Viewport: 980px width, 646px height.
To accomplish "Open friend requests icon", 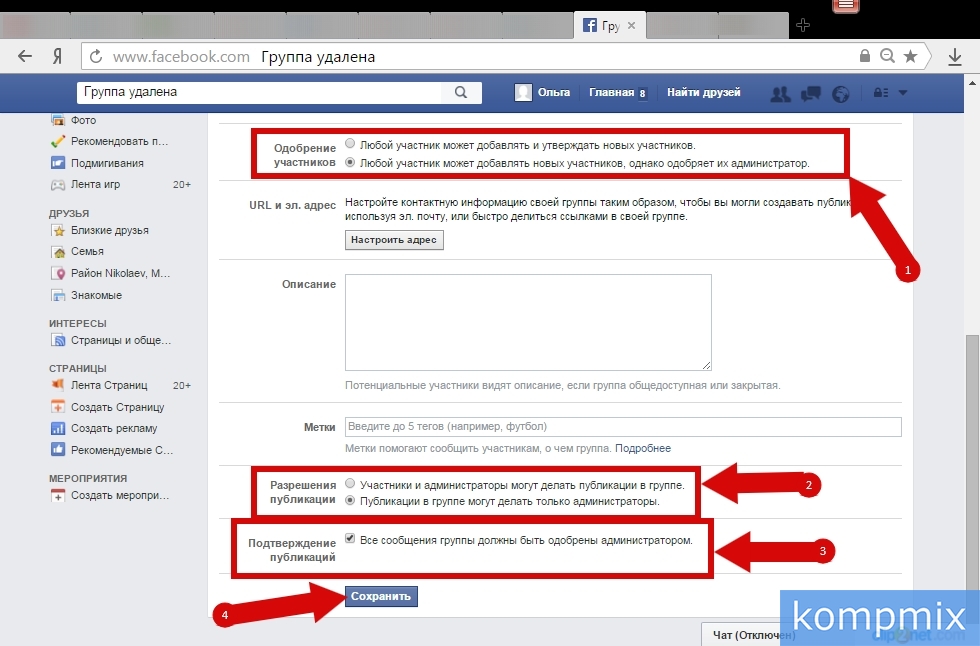I will (x=780, y=93).
